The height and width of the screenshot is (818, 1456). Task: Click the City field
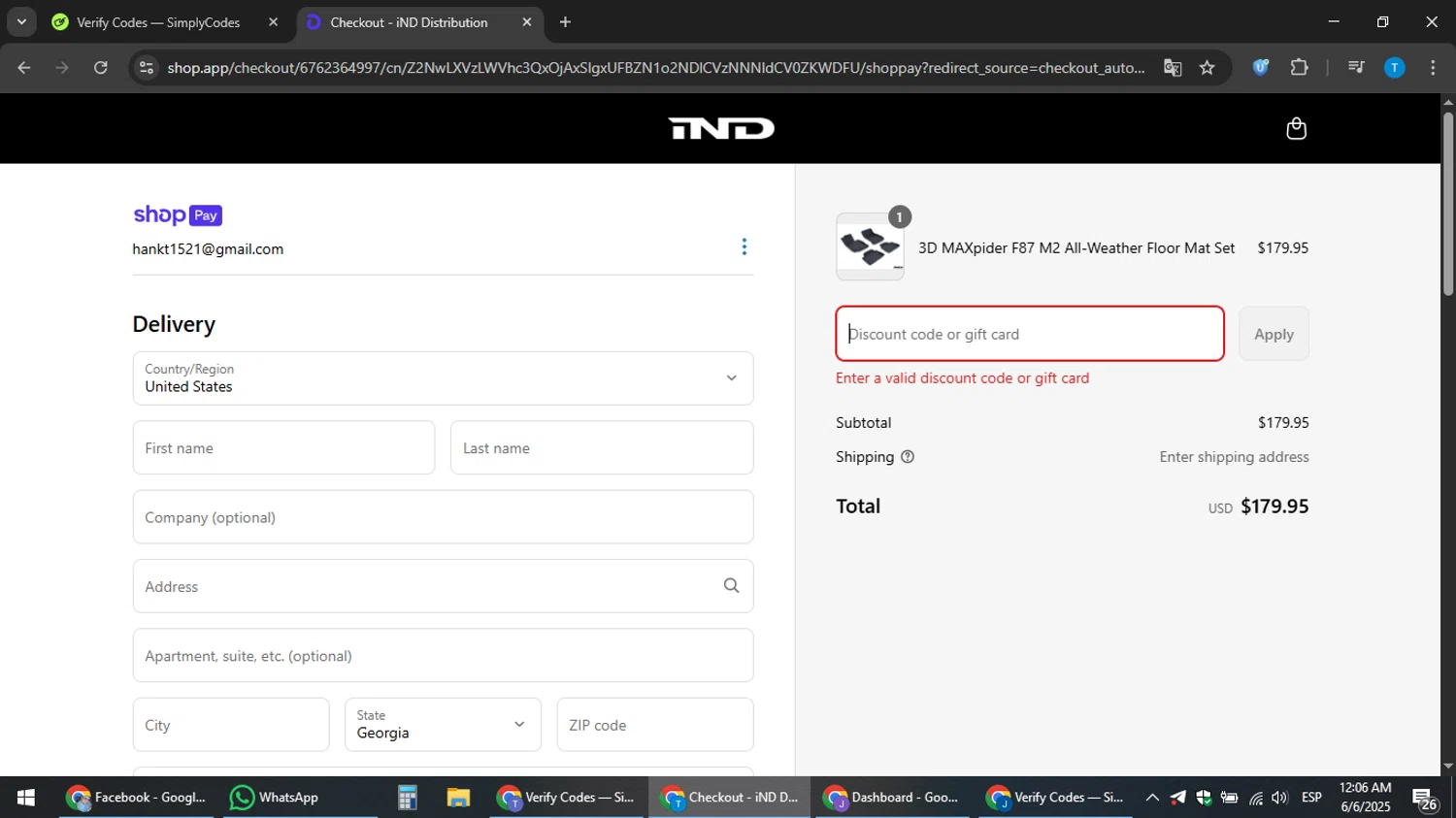point(231,725)
